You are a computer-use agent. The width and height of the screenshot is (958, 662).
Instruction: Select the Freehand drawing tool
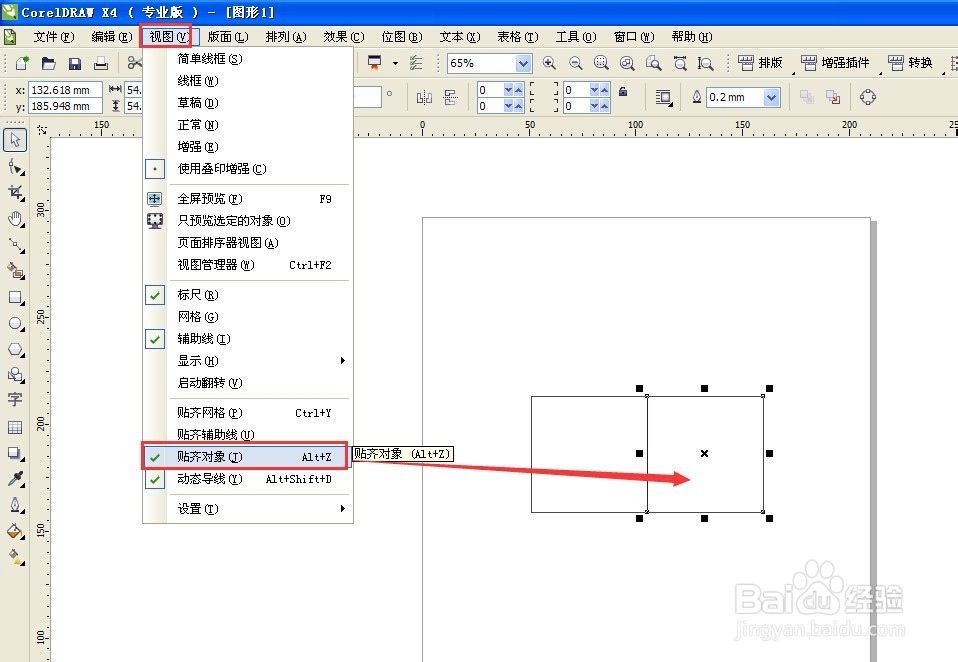15,245
